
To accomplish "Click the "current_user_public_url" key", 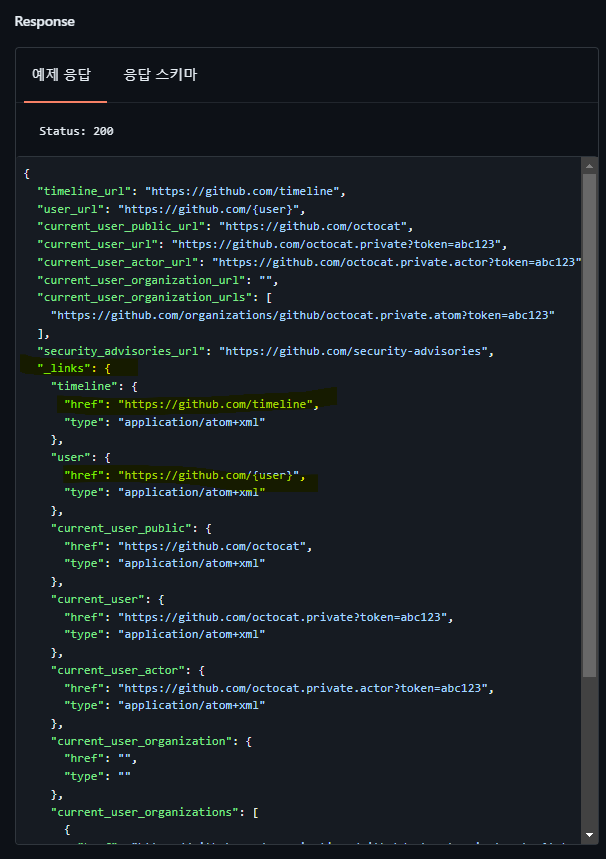I will coord(121,226).
